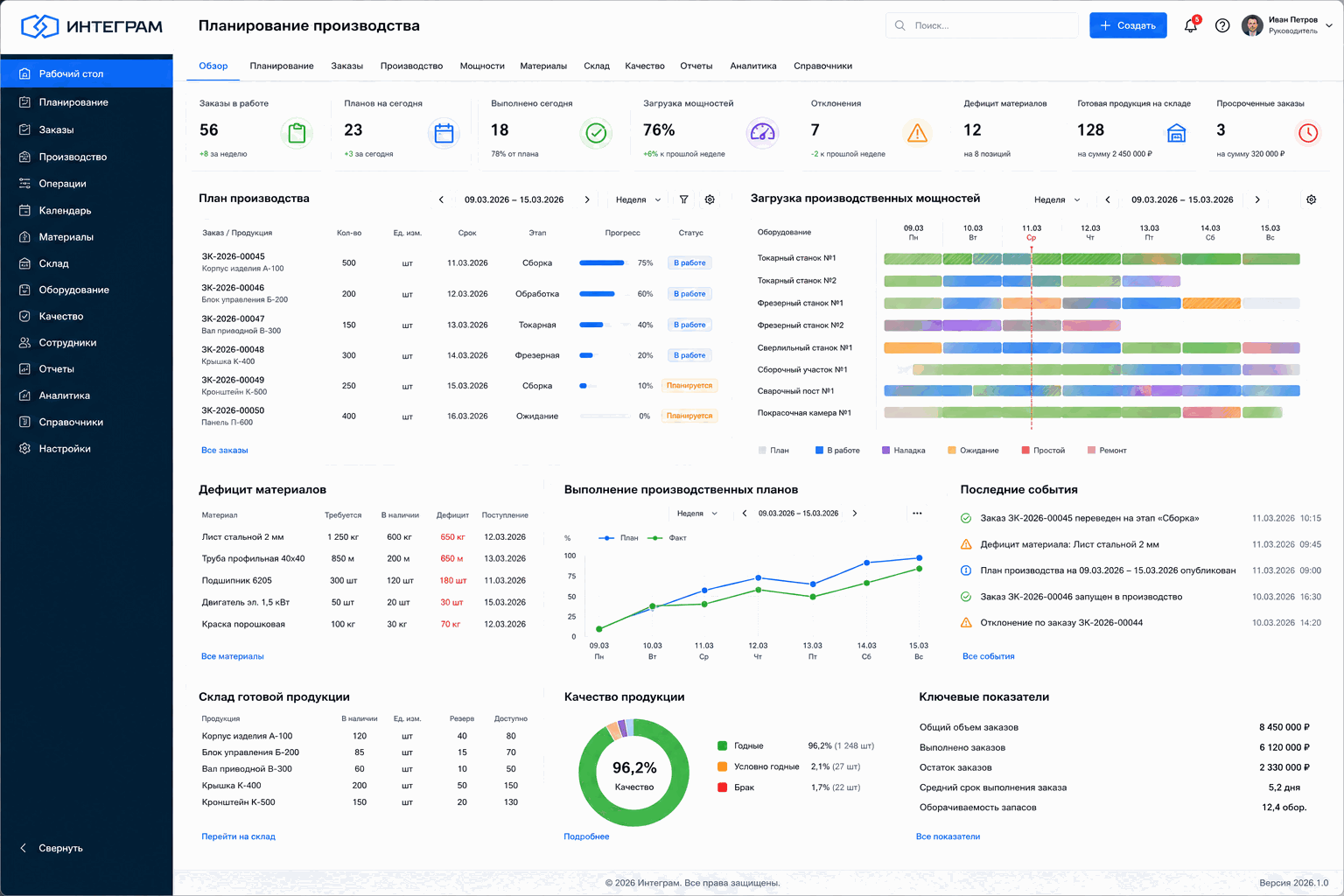Viewport: 1344px width, 896px height.
Task: Expand the Неделя dropdown in План производства
Action: pos(638,199)
